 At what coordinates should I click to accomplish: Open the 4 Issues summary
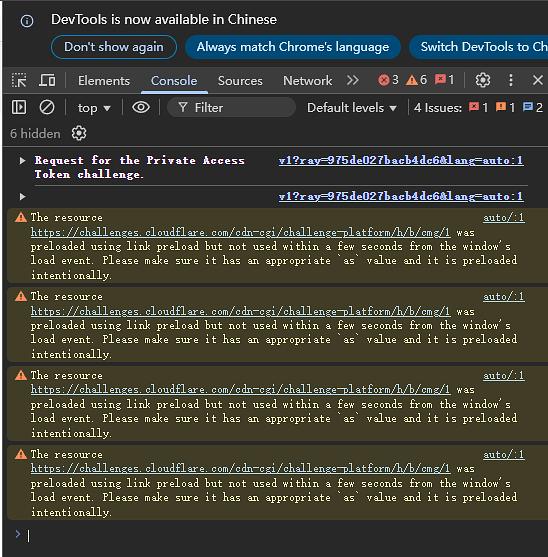(x=478, y=107)
